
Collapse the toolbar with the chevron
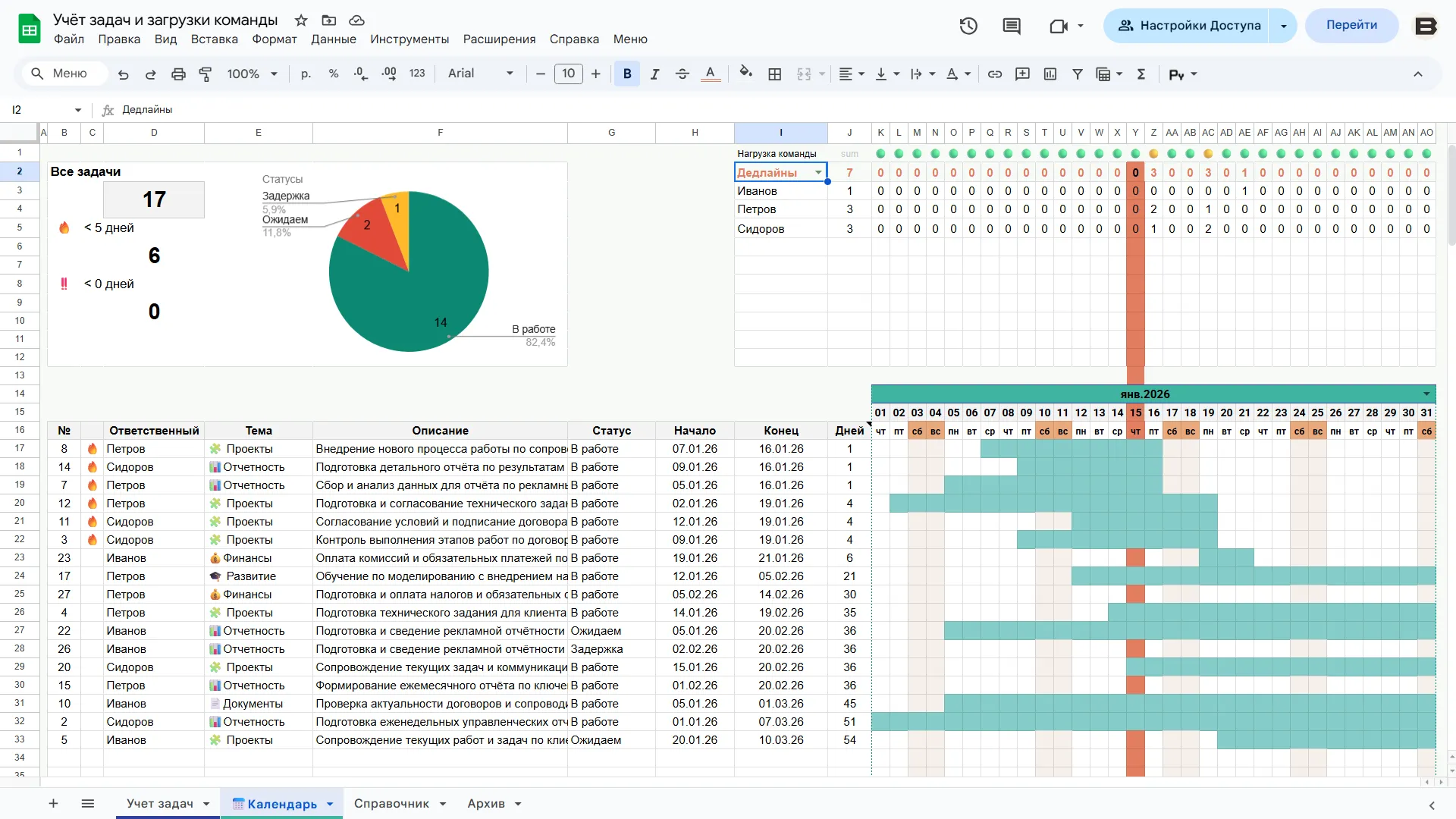[x=1418, y=74]
